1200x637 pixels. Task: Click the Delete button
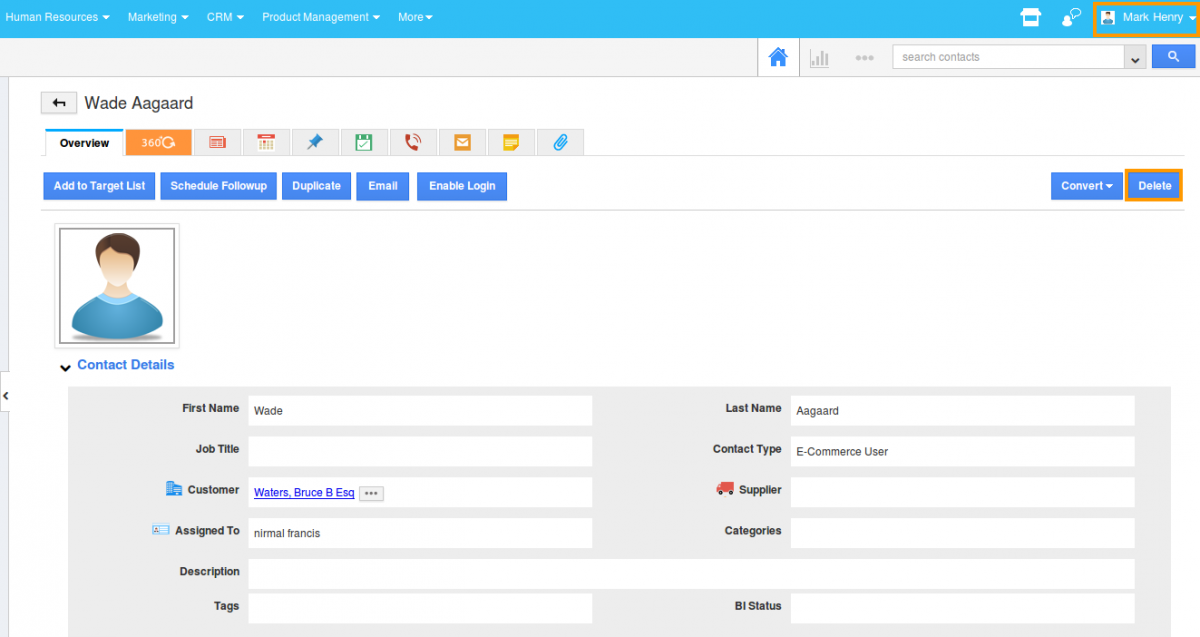point(1154,186)
